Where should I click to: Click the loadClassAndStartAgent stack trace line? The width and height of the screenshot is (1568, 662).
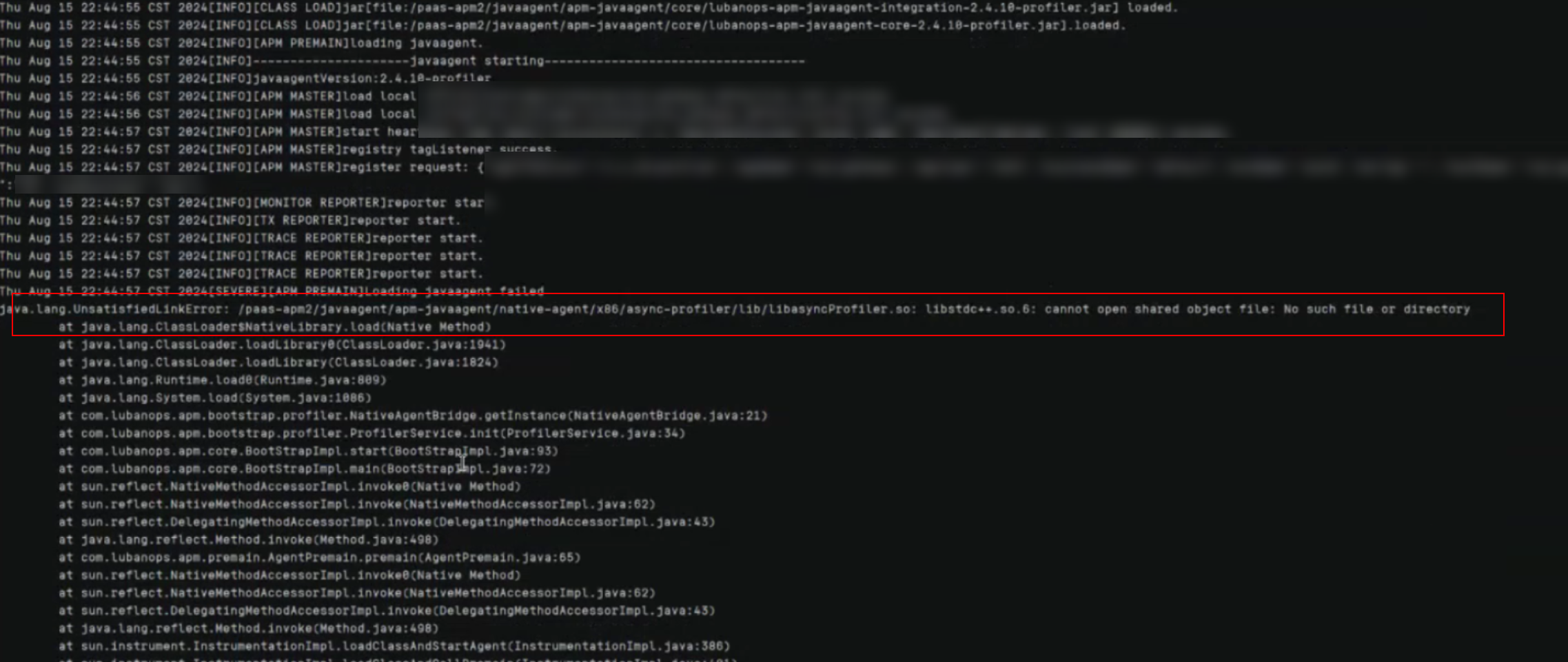pos(394,646)
